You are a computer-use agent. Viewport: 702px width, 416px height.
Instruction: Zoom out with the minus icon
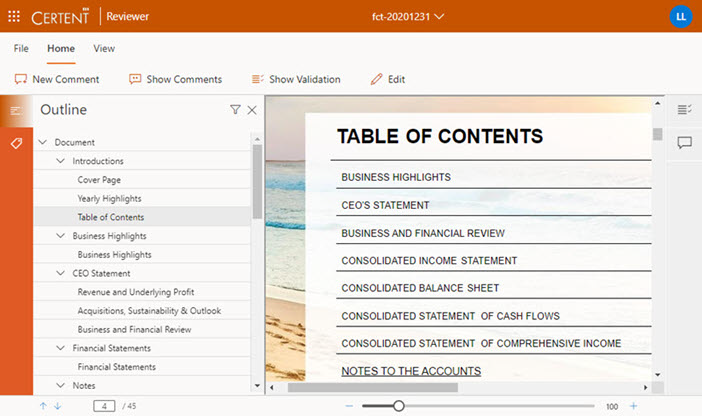(349, 406)
